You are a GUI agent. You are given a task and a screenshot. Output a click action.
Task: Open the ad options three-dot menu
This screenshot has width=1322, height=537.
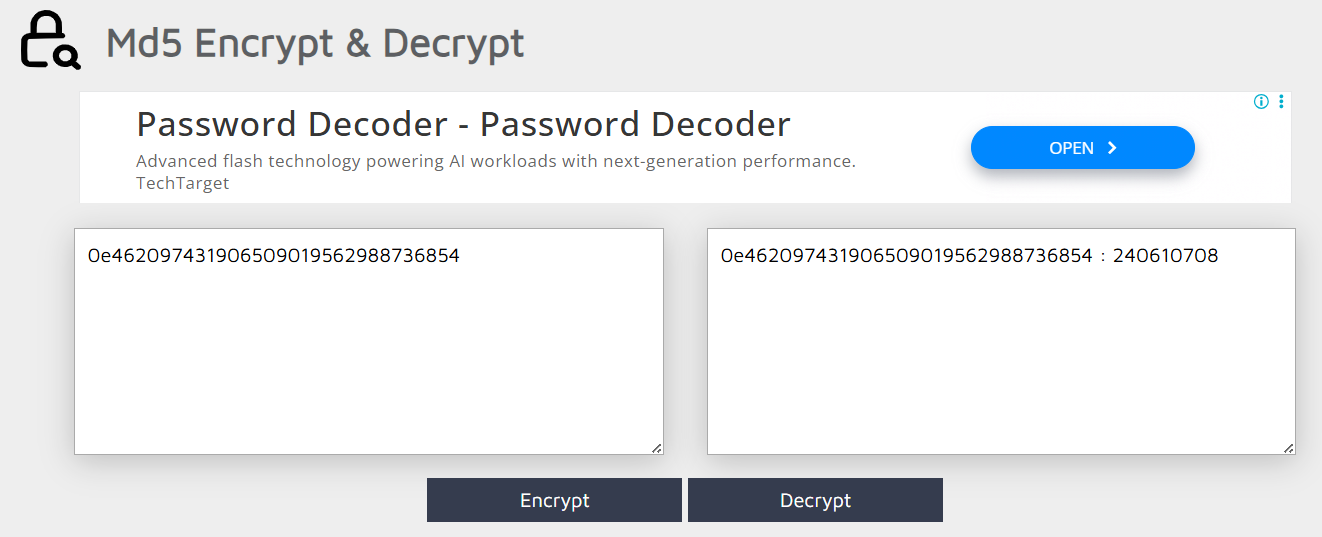click(x=1281, y=101)
